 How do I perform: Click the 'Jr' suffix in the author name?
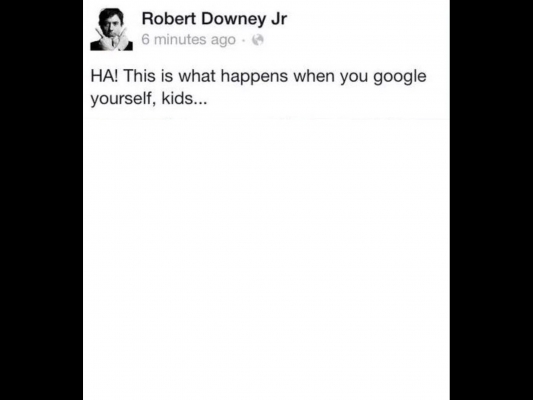pyautogui.click(x=279, y=19)
